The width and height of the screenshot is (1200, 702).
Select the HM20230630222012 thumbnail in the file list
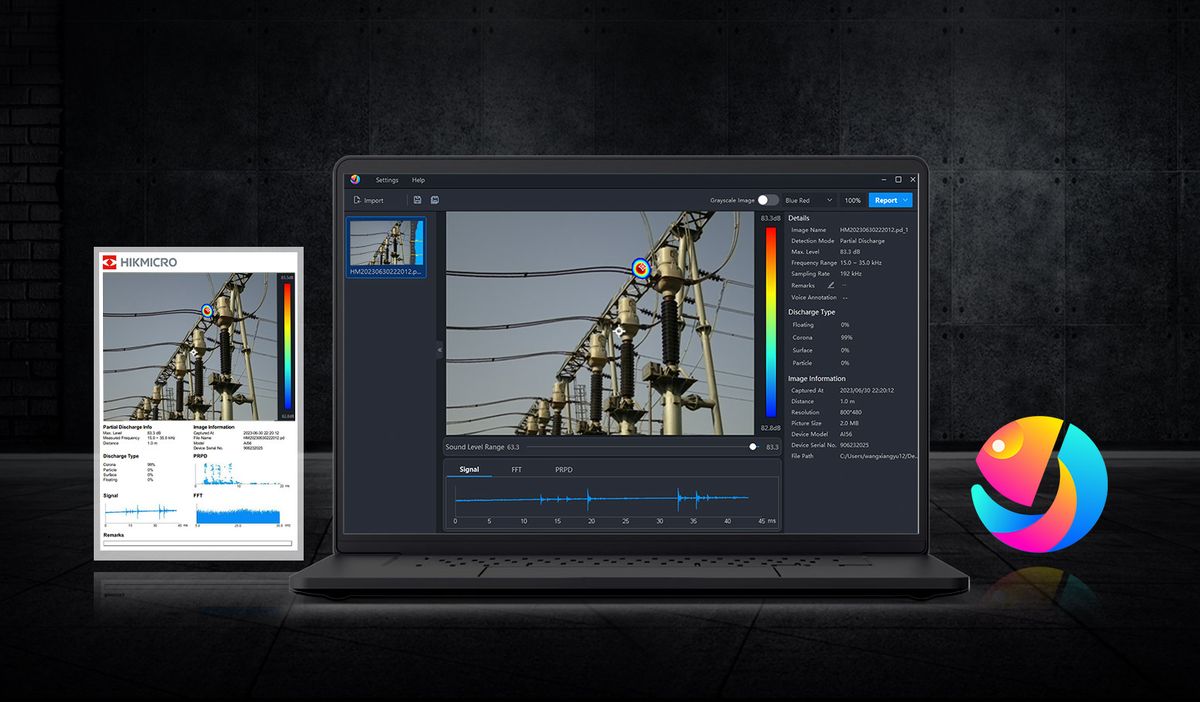(386, 247)
